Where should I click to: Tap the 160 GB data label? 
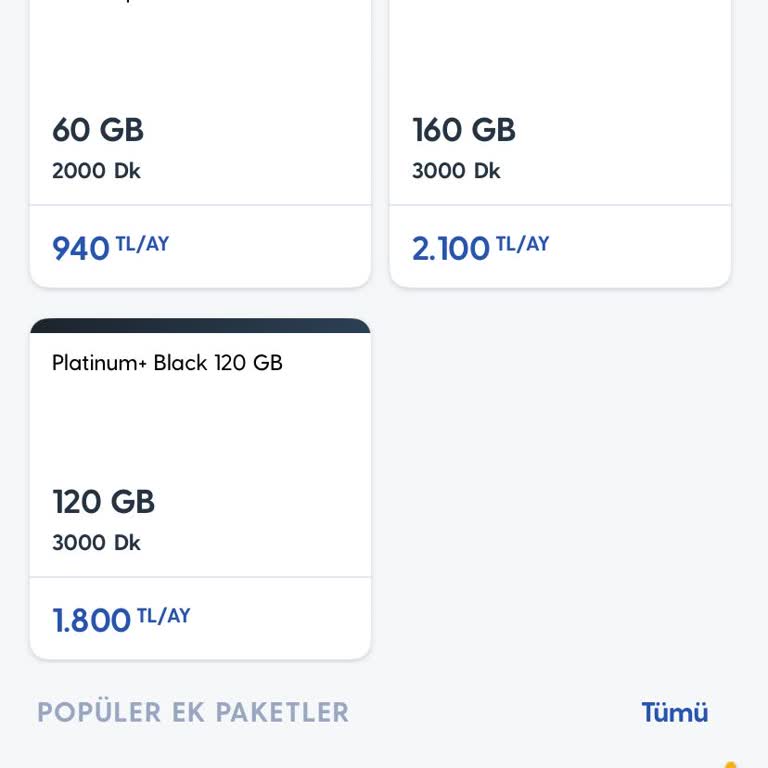click(x=464, y=130)
